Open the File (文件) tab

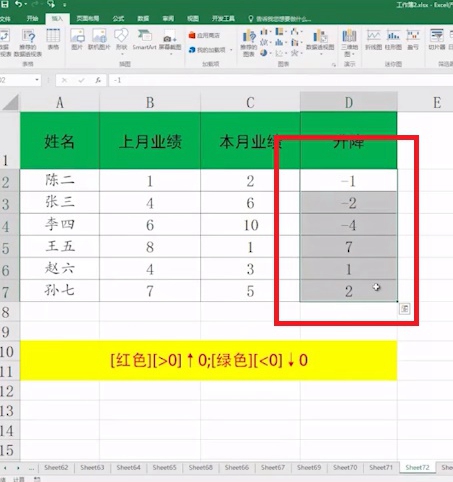click(x=5, y=19)
